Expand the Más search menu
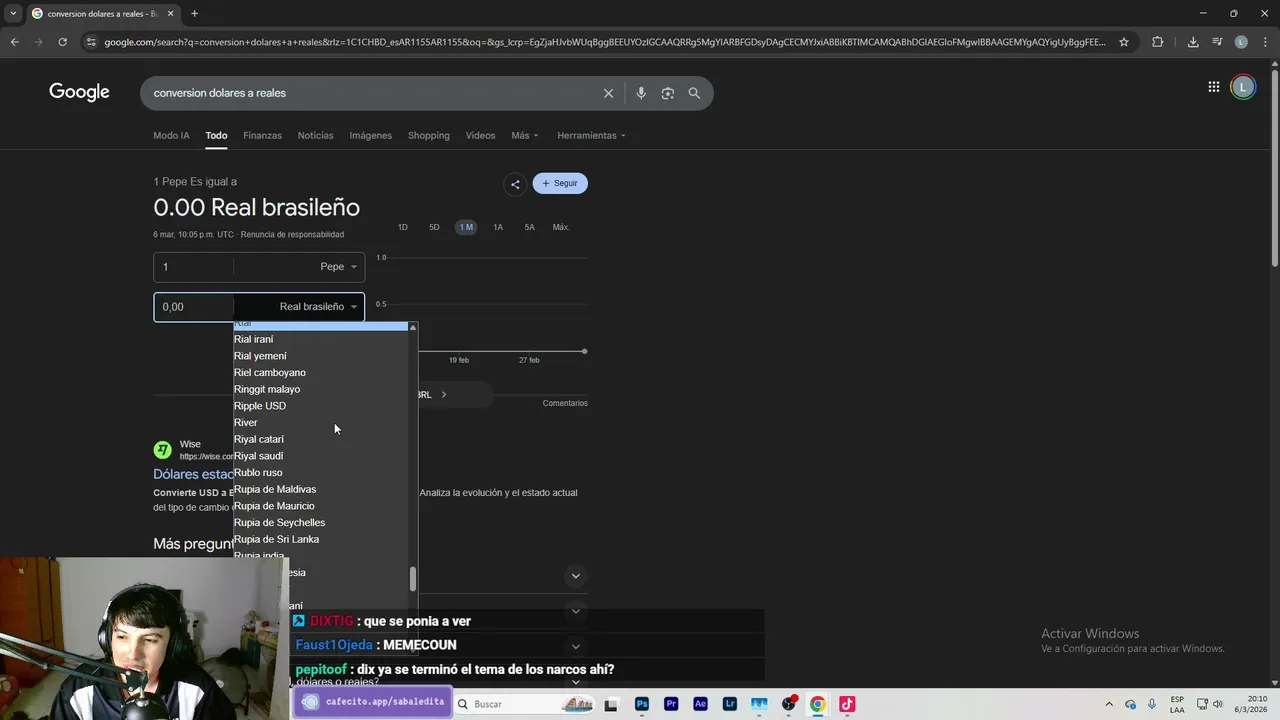 525,135
